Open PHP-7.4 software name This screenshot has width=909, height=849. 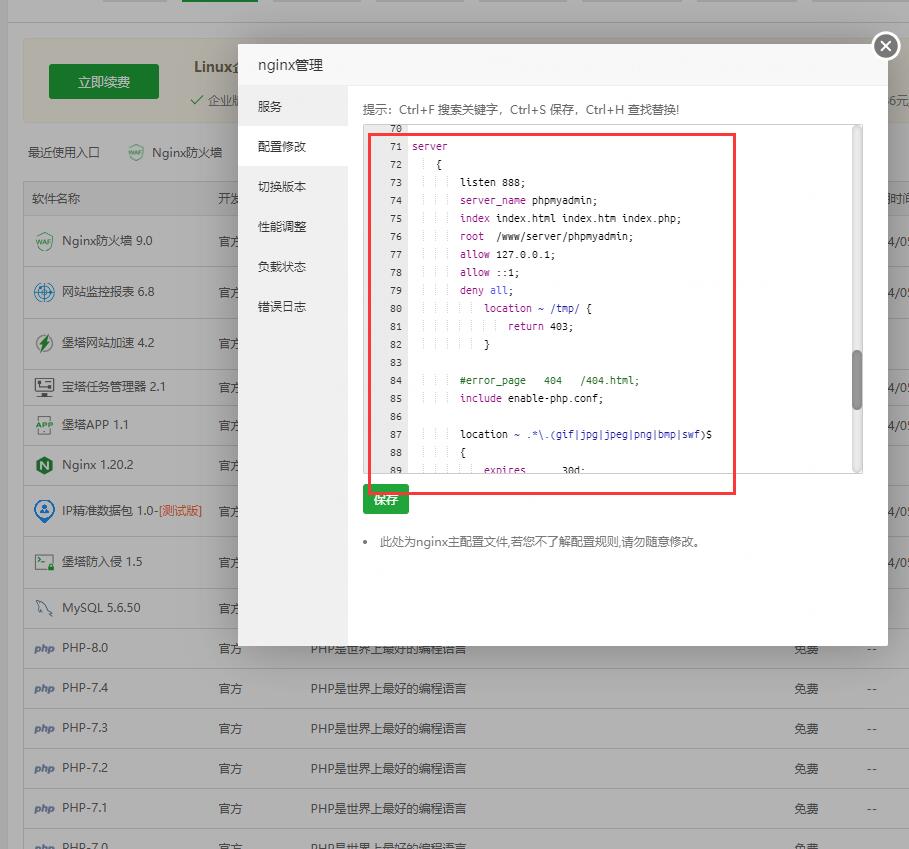point(85,688)
